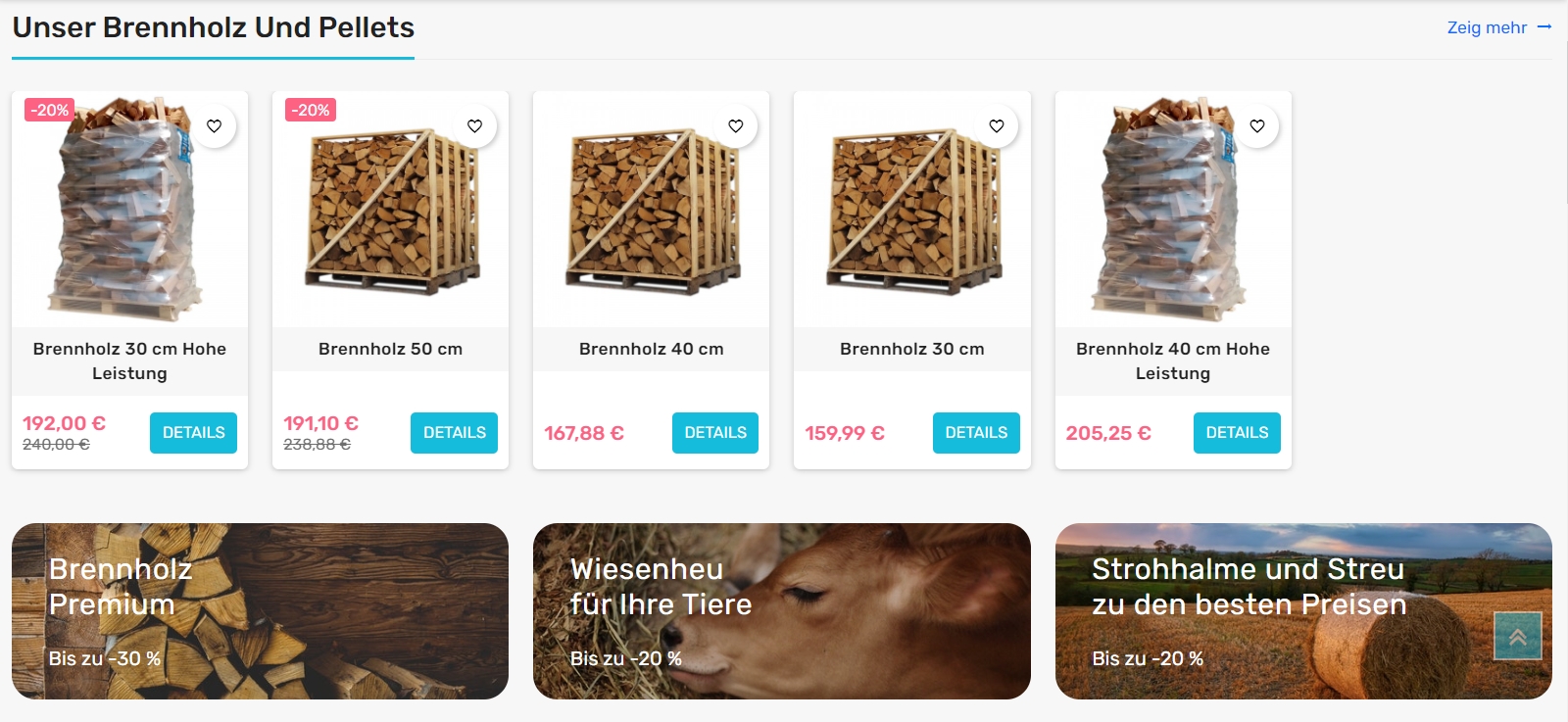This screenshot has width=1568, height=722.
Task: Open the Brennholz Premium banner
Action: click(x=260, y=611)
